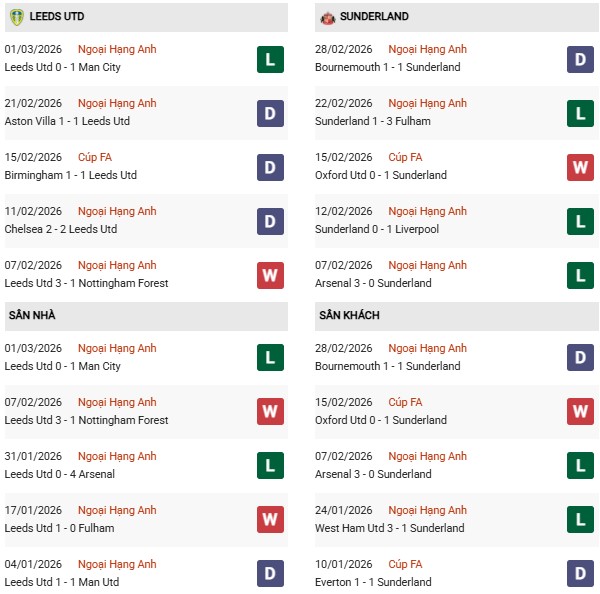Open the Birmingham 1 - 1 Leeds Utd match
This screenshot has width=600, height=594.
click(71, 175)
